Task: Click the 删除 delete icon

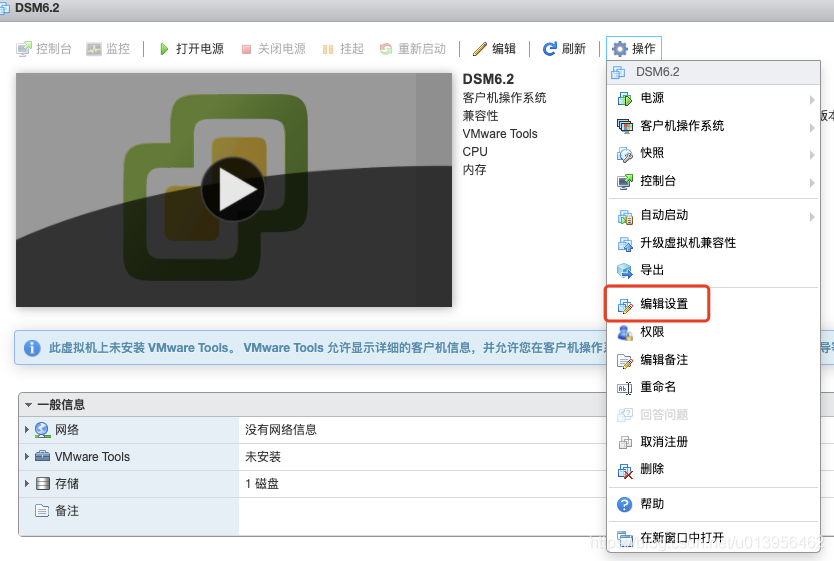Action: 625,470
